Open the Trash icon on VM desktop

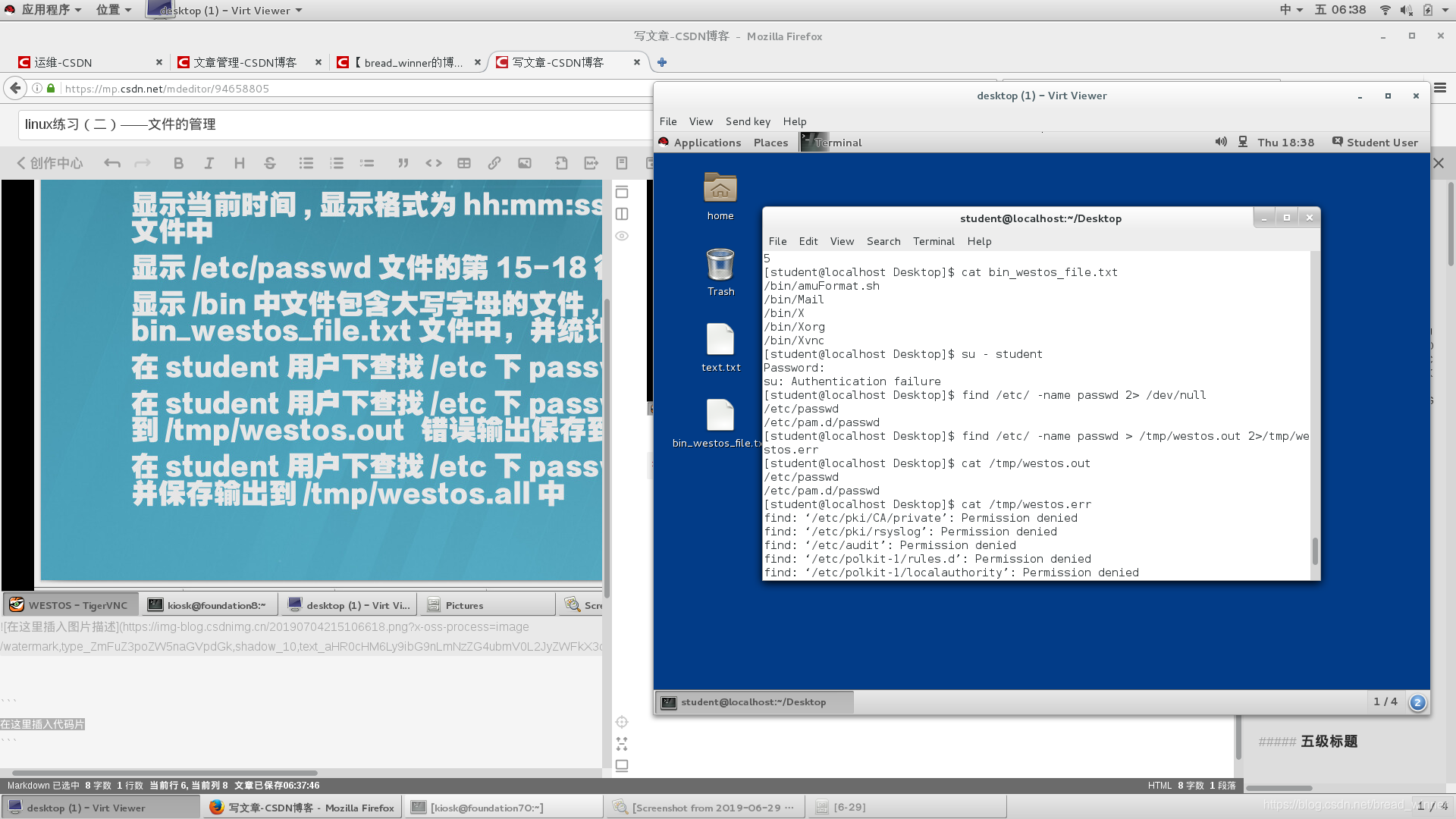tap(720, 272)
